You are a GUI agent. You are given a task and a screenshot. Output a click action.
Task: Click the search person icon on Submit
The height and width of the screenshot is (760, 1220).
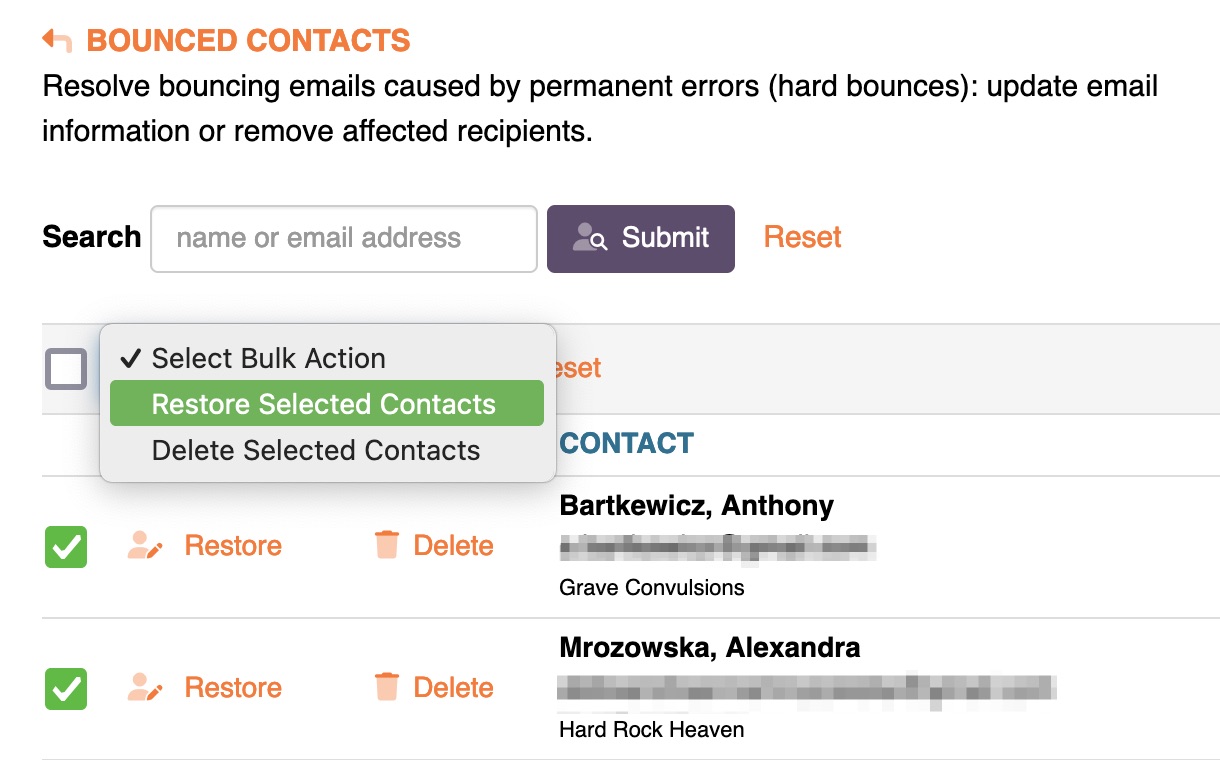590,238
